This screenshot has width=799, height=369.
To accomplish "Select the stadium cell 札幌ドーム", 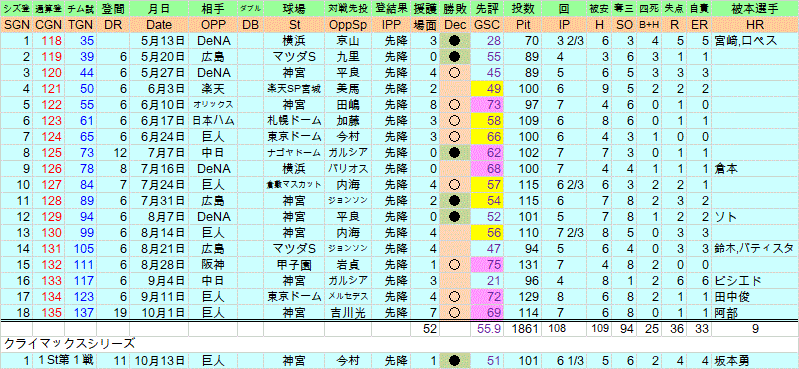I will (x=294, y=121).
